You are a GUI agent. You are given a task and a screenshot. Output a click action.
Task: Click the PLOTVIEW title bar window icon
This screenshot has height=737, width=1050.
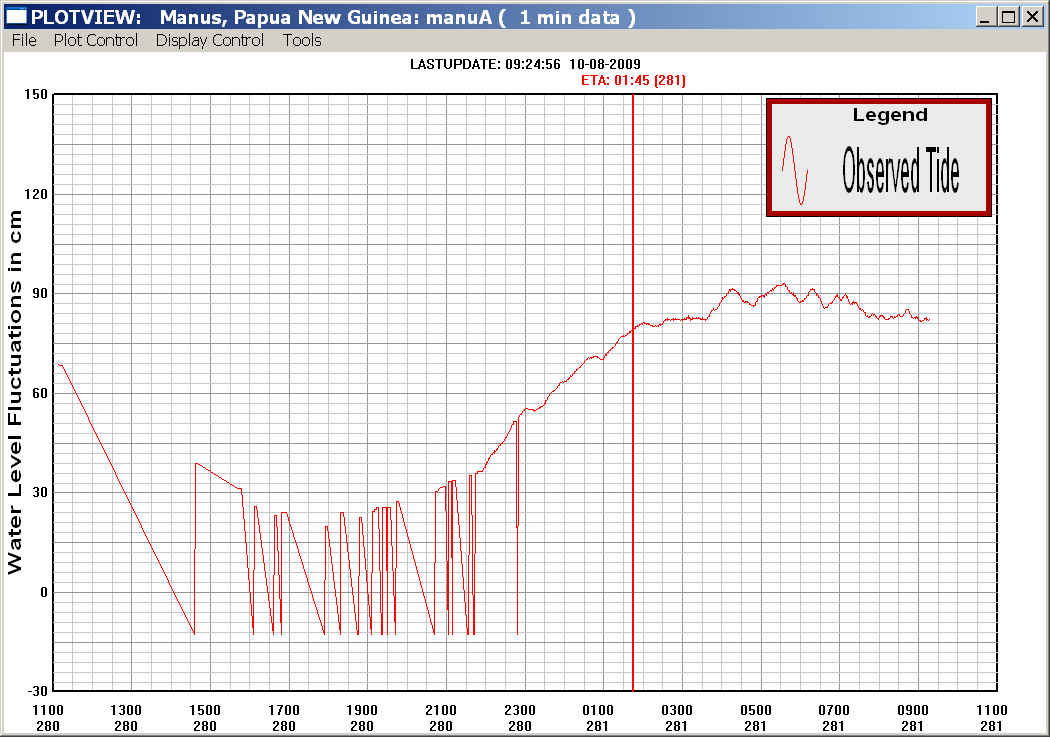click(16, 16)
